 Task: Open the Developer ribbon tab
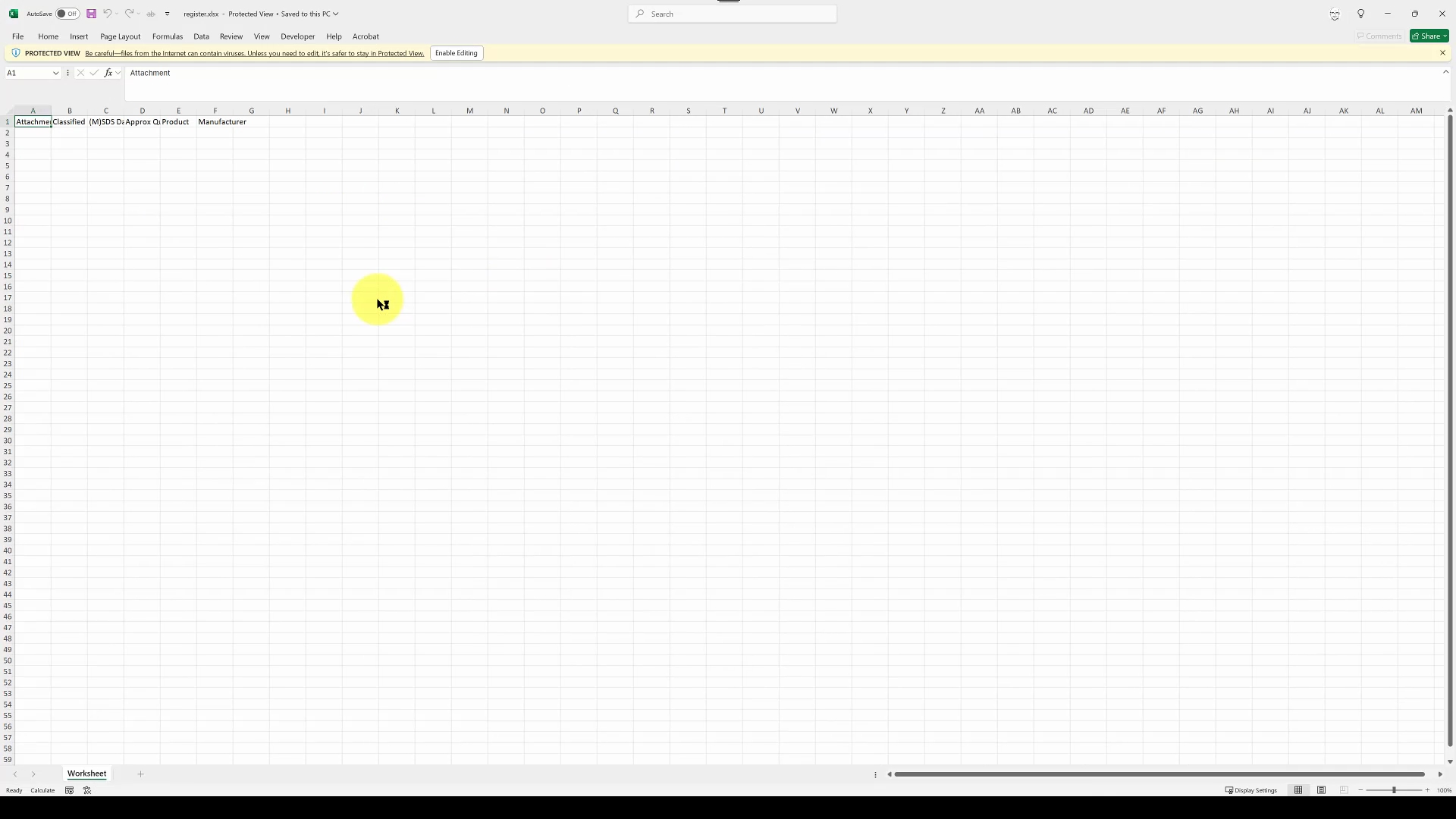297,36
